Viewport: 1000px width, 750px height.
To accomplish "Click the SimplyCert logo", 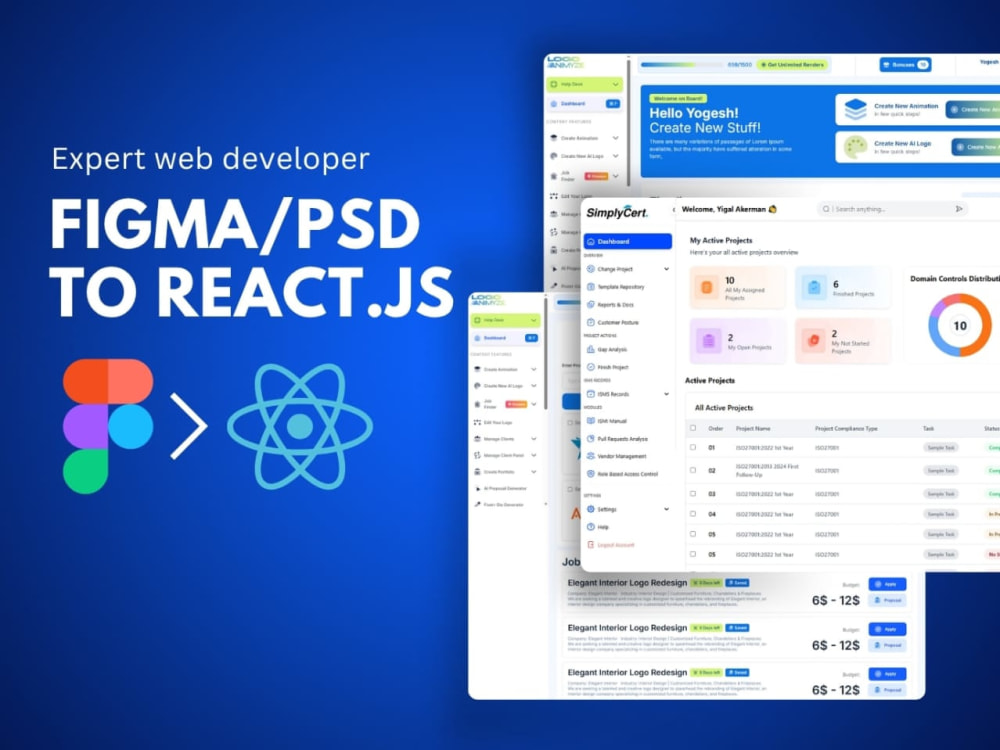I will (617, 213).
